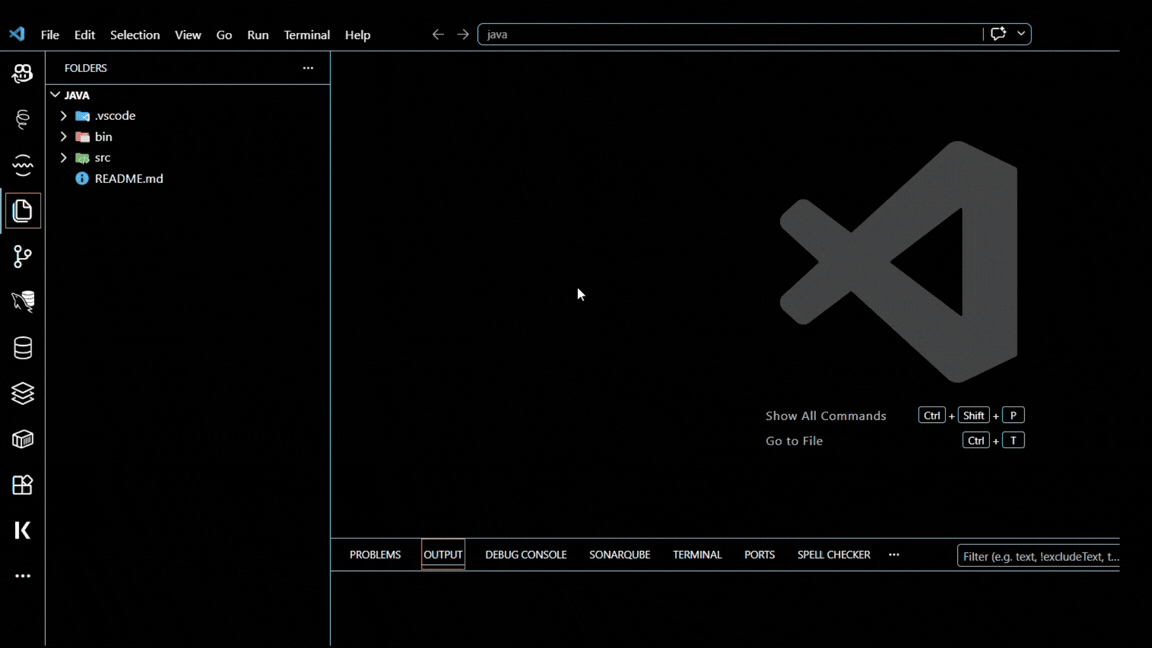The width and height of the screenshot is (1152, 648).
Task: Open README.md file
Action: [x=129, y=179]
